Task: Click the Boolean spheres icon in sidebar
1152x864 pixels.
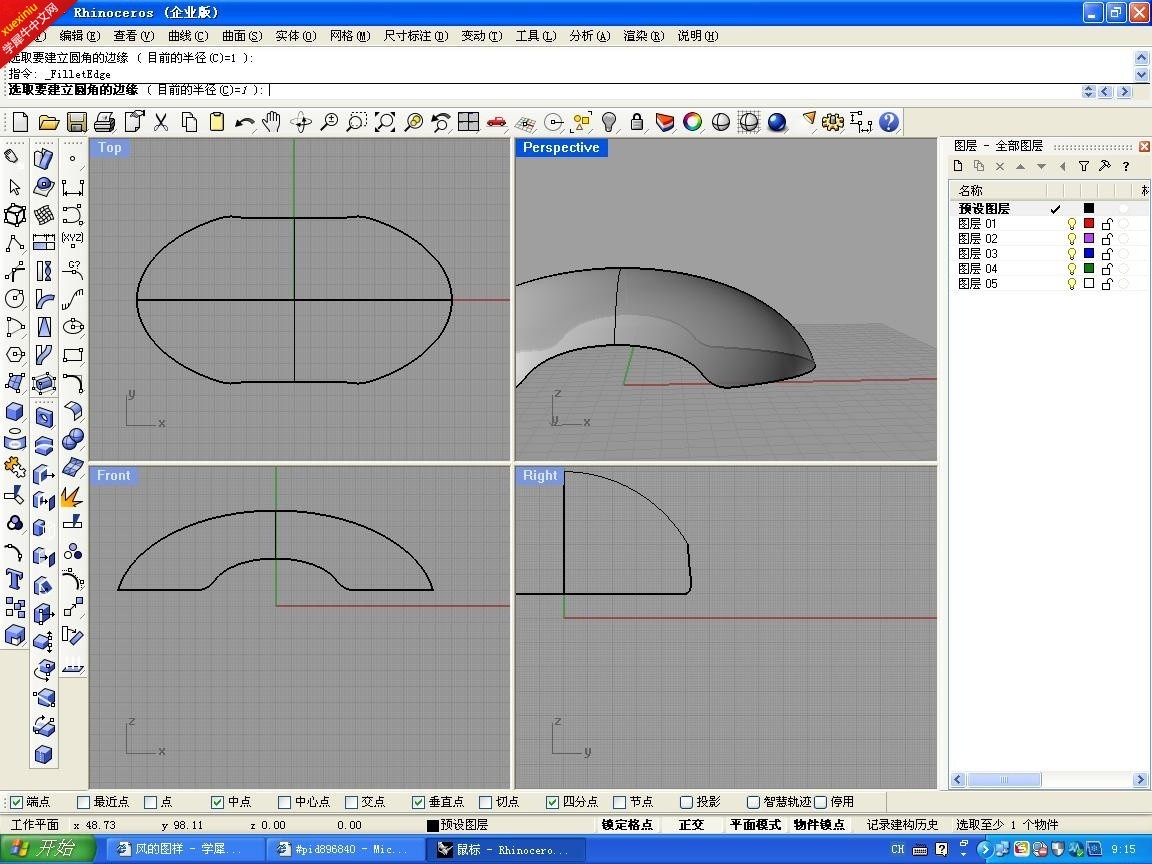Action: (x=73, y=439)
